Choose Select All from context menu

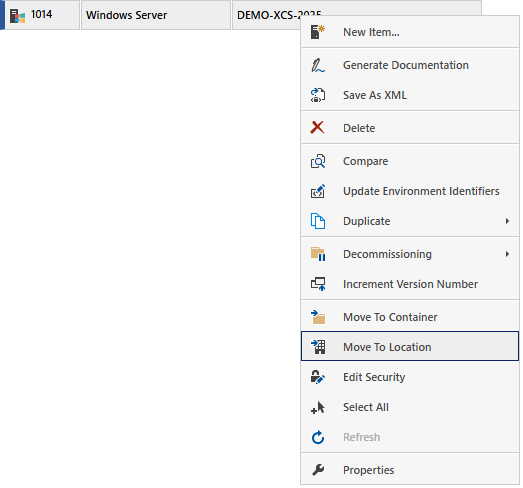[410, 407]
